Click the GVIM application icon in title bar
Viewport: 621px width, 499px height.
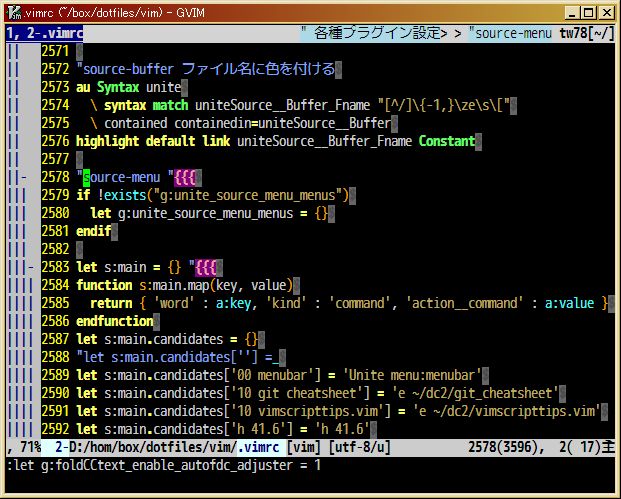[15, 13]
